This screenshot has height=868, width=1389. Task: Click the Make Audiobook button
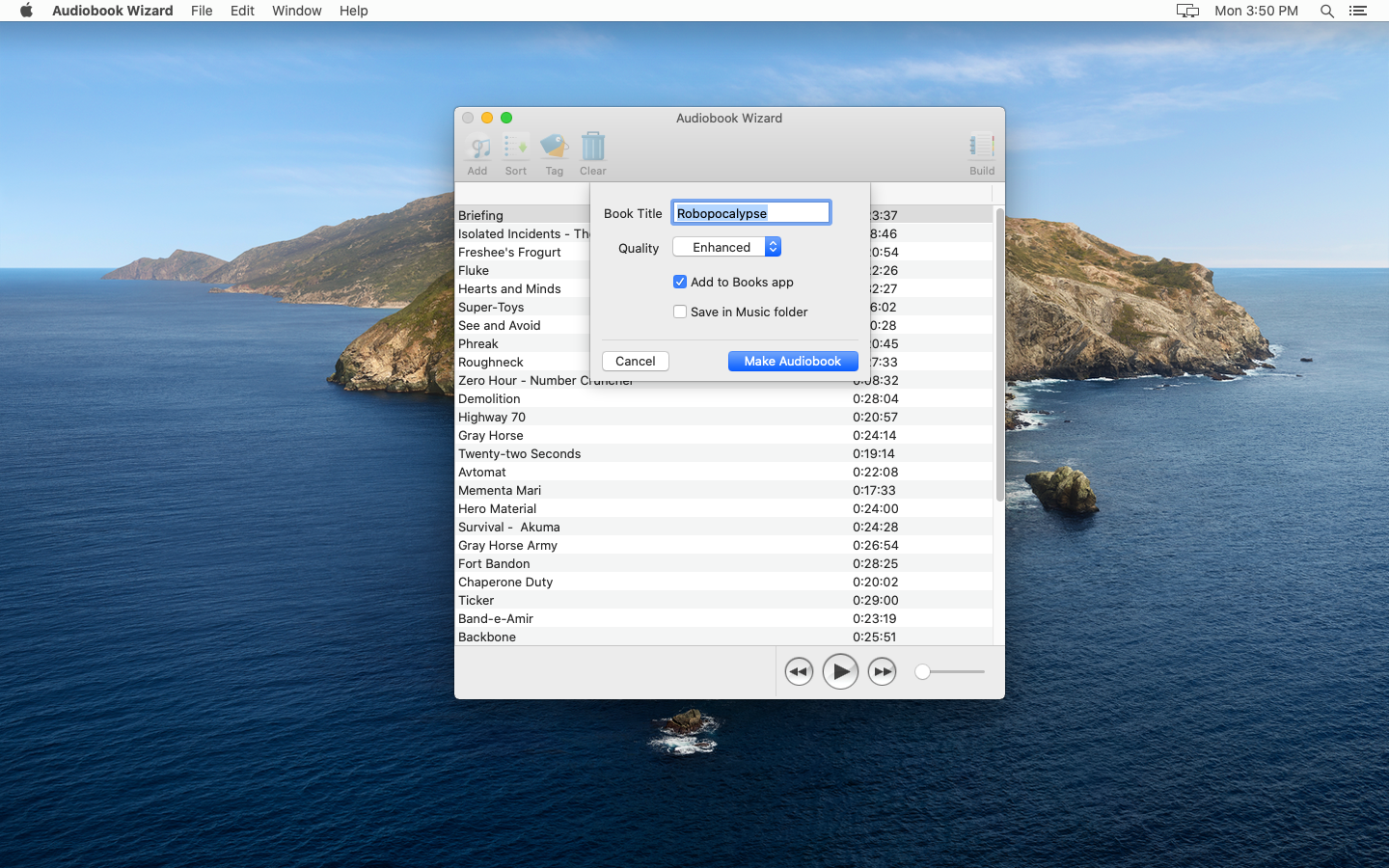(x=793, y=361)
